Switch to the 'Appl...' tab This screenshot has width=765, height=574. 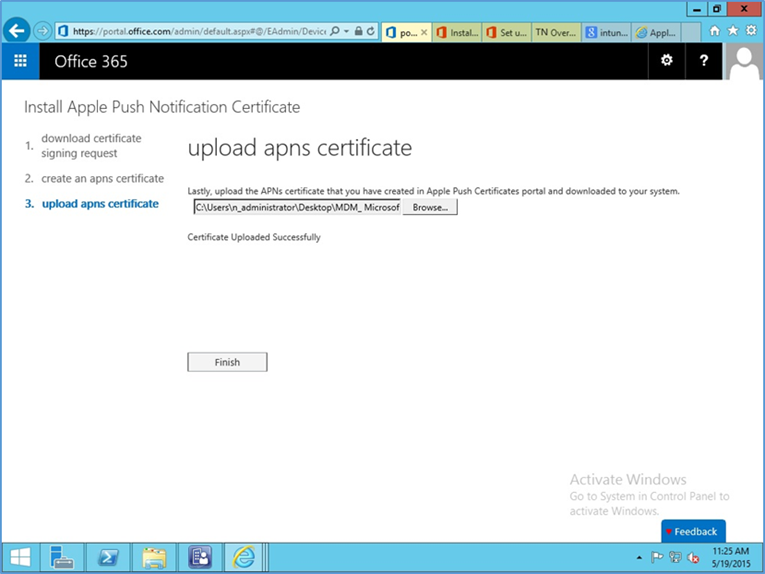click(656, 33)
